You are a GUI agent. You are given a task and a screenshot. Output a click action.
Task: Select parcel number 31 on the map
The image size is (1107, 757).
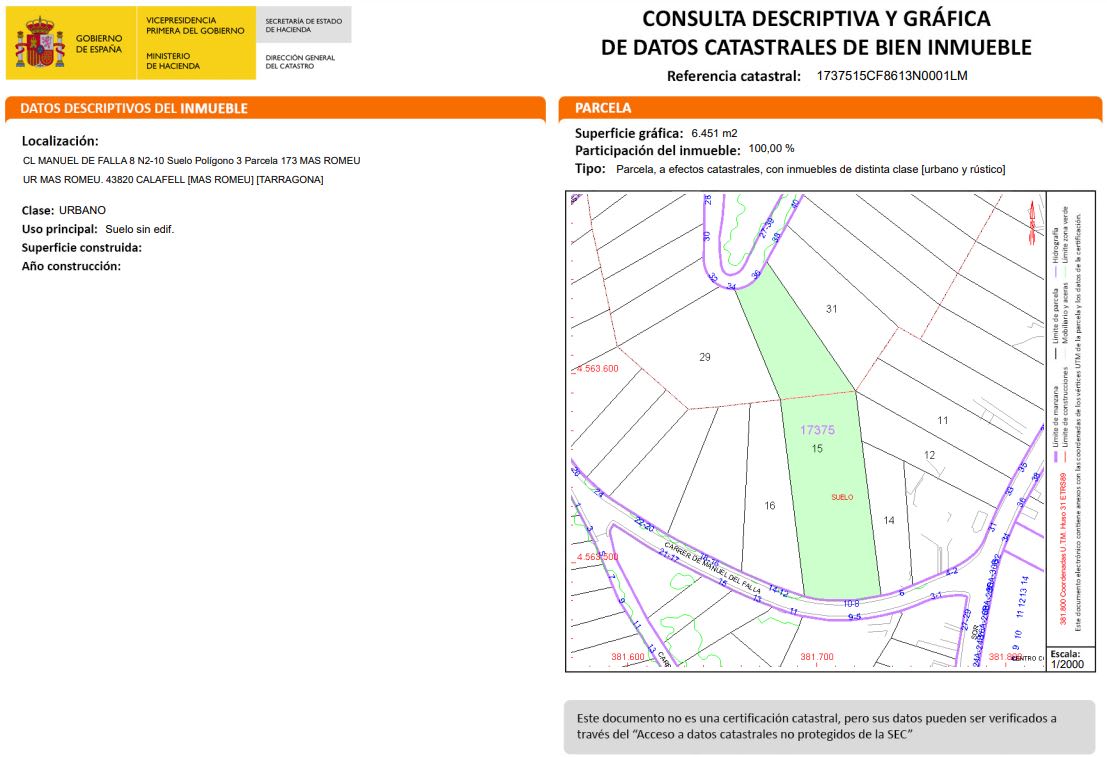(x=832, y=309)
